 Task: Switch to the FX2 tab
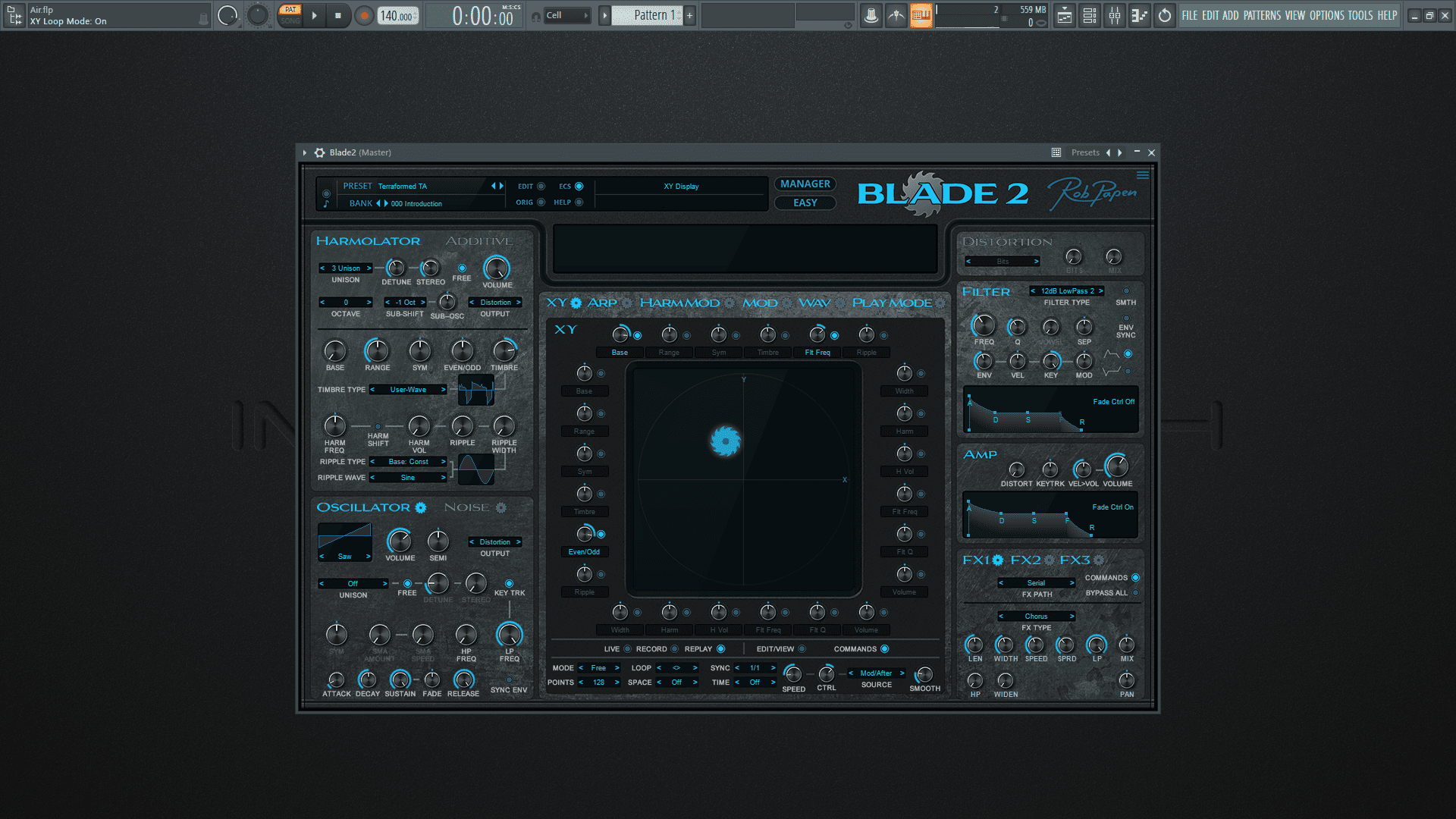click(x=1025, y=560)
